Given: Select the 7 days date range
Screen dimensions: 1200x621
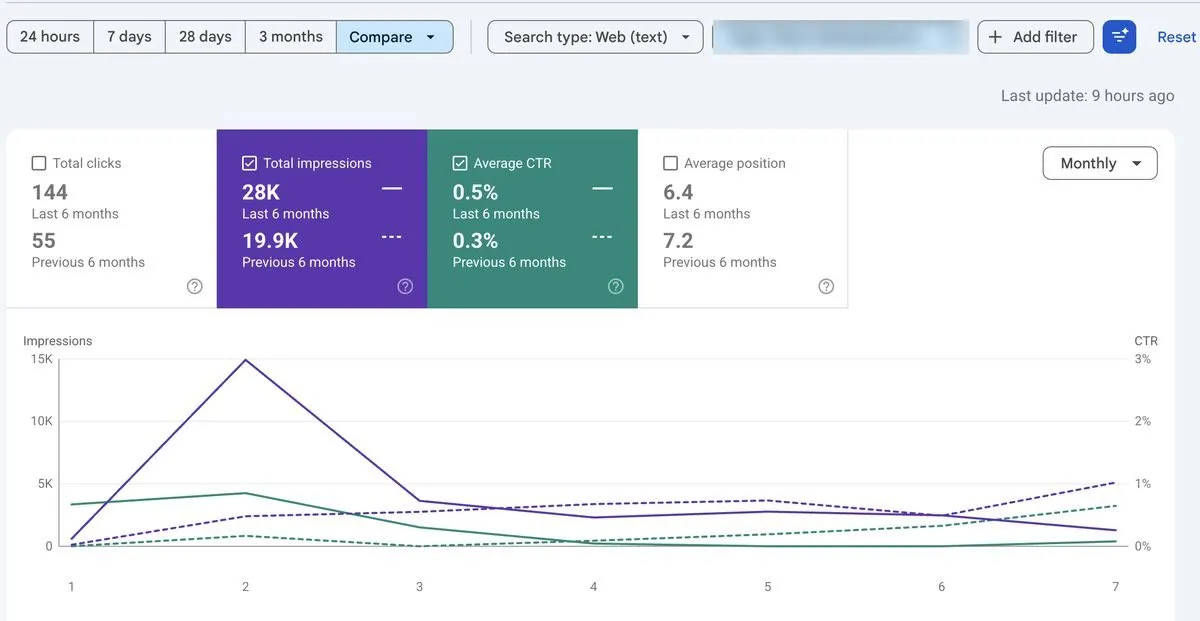Looking at the screenshot, I should 129,37.
